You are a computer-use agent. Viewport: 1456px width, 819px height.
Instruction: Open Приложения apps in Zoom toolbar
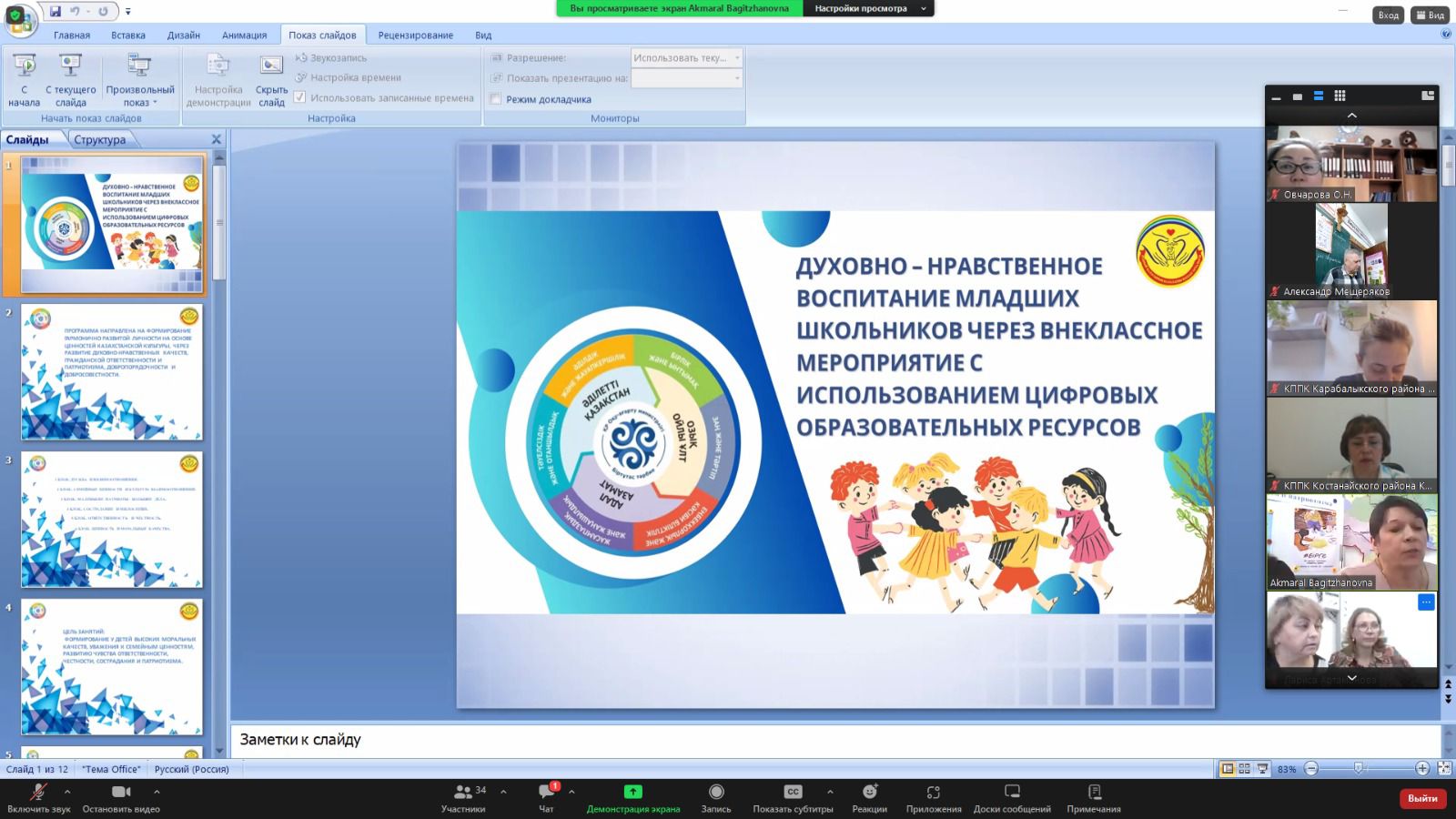[934, 798]
